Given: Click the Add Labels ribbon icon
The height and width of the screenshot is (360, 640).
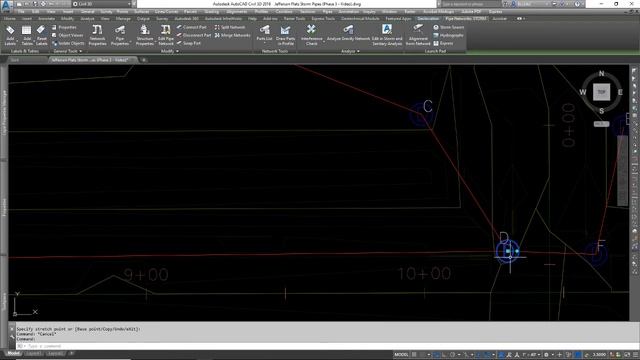Looking at the screenshot, I should (x=10, y=35).
